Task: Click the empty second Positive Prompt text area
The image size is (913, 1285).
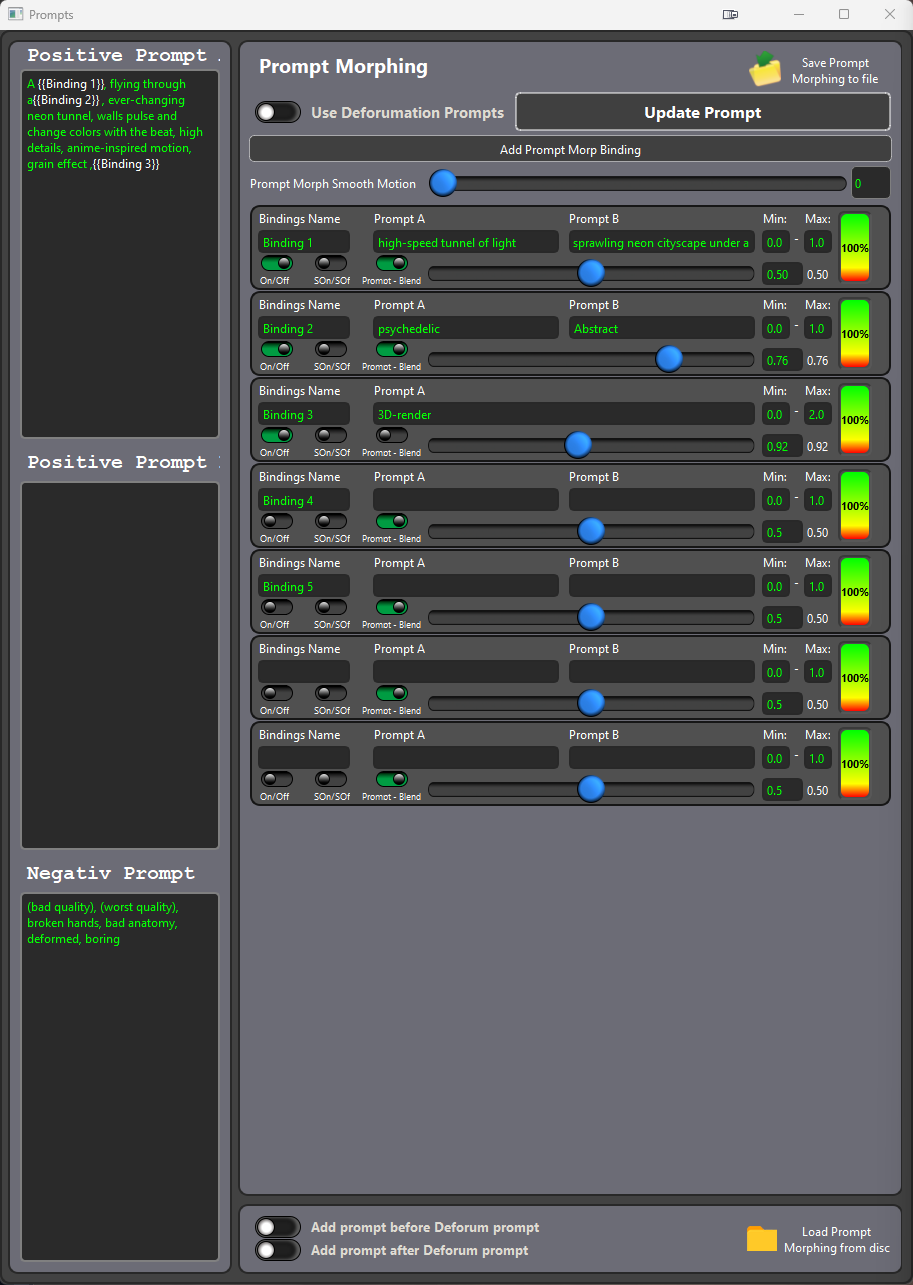Action: [120, 665]
